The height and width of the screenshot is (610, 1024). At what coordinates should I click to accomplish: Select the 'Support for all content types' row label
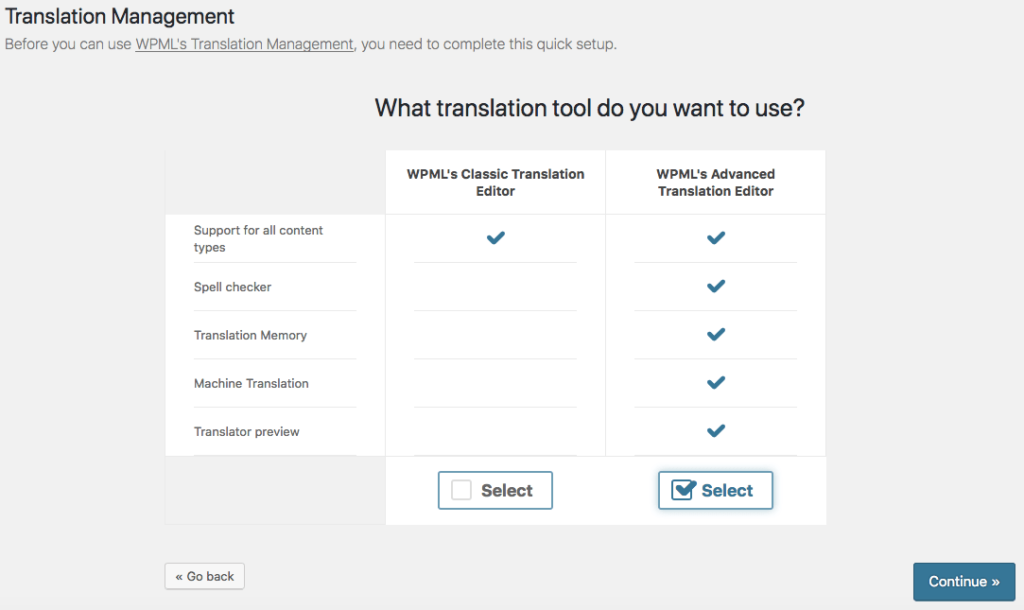pos(258,238)
